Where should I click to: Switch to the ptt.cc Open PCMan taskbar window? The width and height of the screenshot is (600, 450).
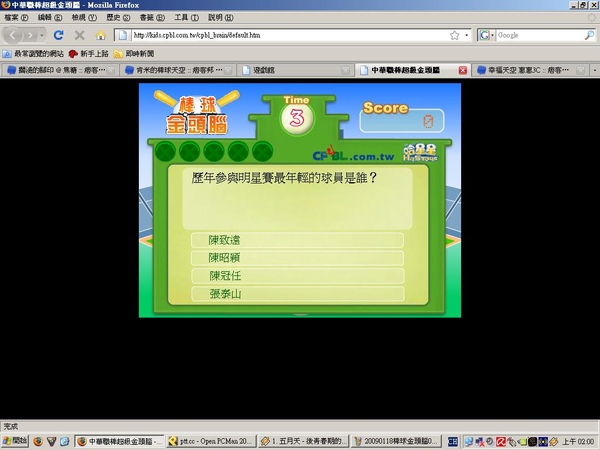click(211, 442)
